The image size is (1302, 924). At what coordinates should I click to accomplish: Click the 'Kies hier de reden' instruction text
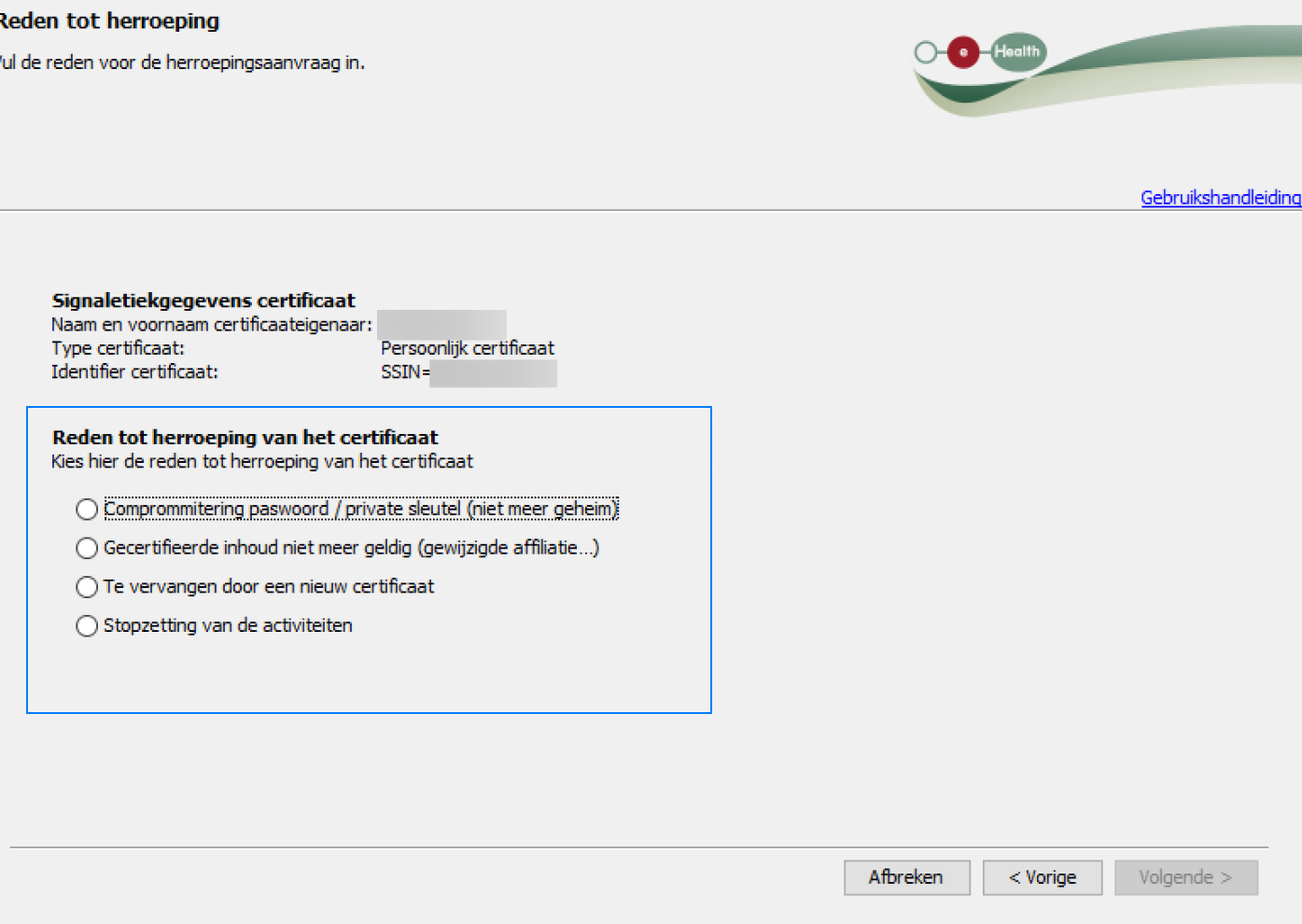click(261, 462)
